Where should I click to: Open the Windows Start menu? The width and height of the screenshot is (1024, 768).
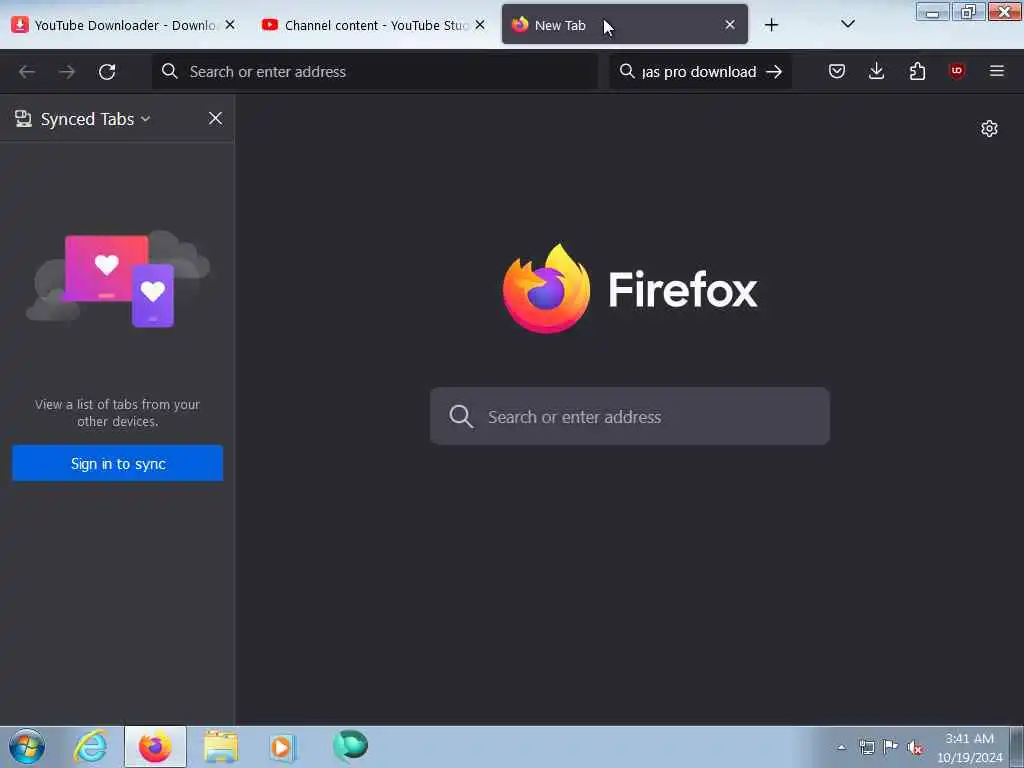pos(27,746)
